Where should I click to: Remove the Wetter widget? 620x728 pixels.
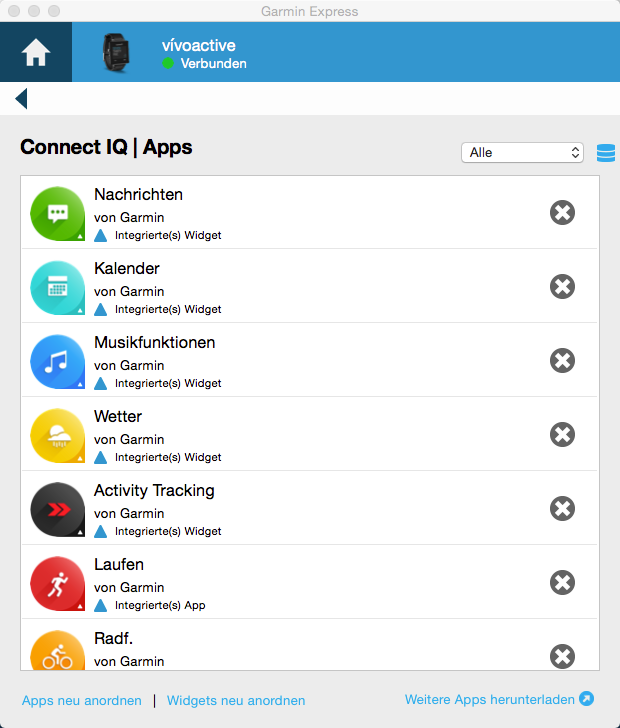click(562, 434)
